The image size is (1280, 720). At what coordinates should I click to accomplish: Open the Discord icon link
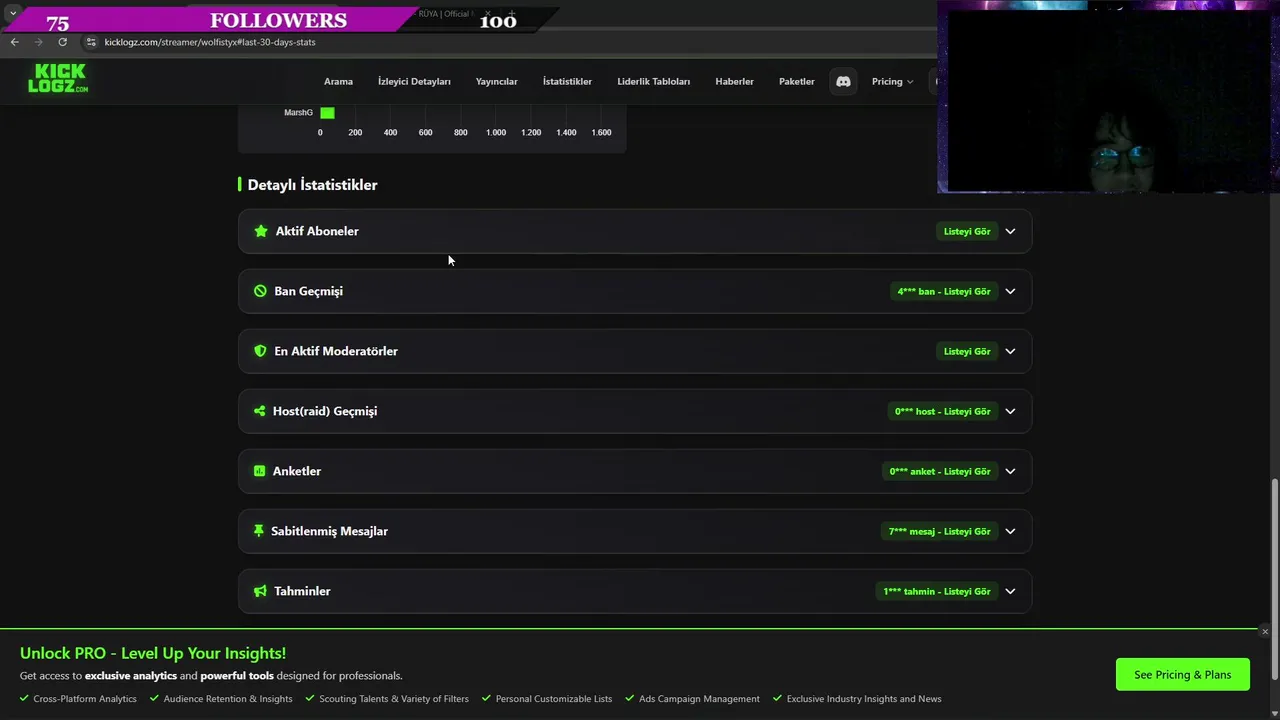[843, 81]
